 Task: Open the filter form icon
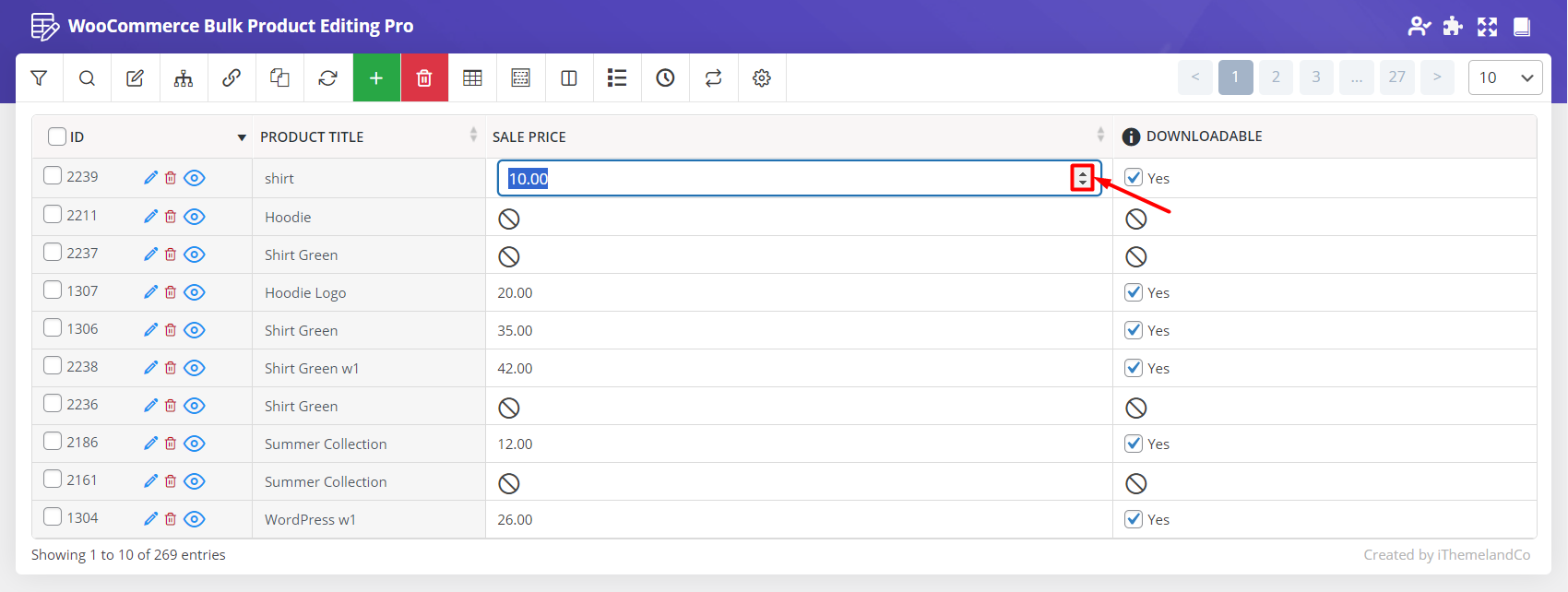coord(39,78)
